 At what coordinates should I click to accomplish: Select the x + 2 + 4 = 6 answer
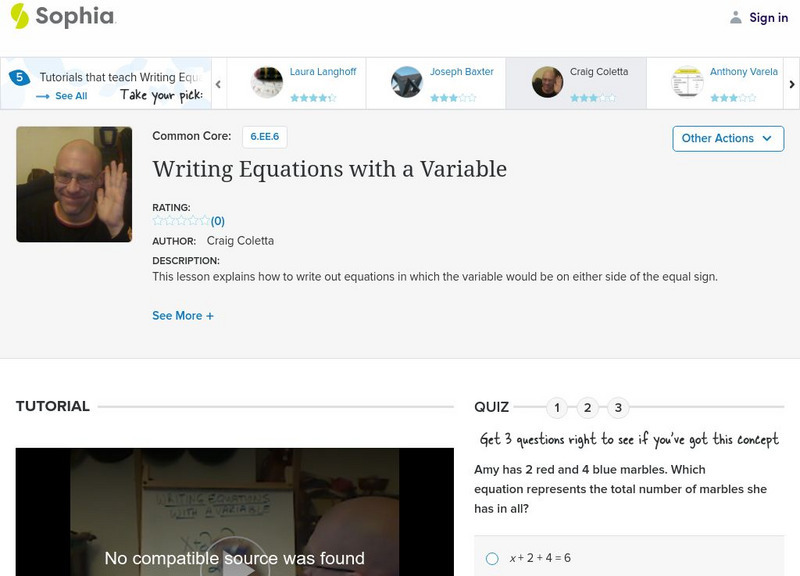pos(490,559)
